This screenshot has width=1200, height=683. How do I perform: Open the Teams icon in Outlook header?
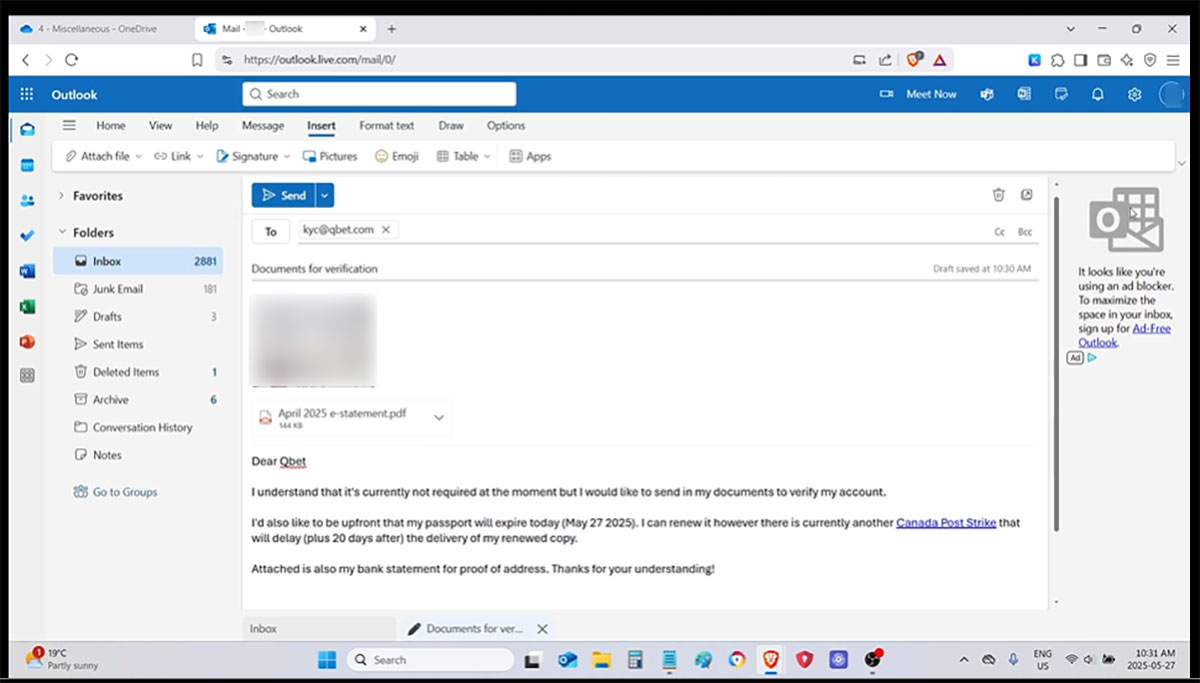987,94
